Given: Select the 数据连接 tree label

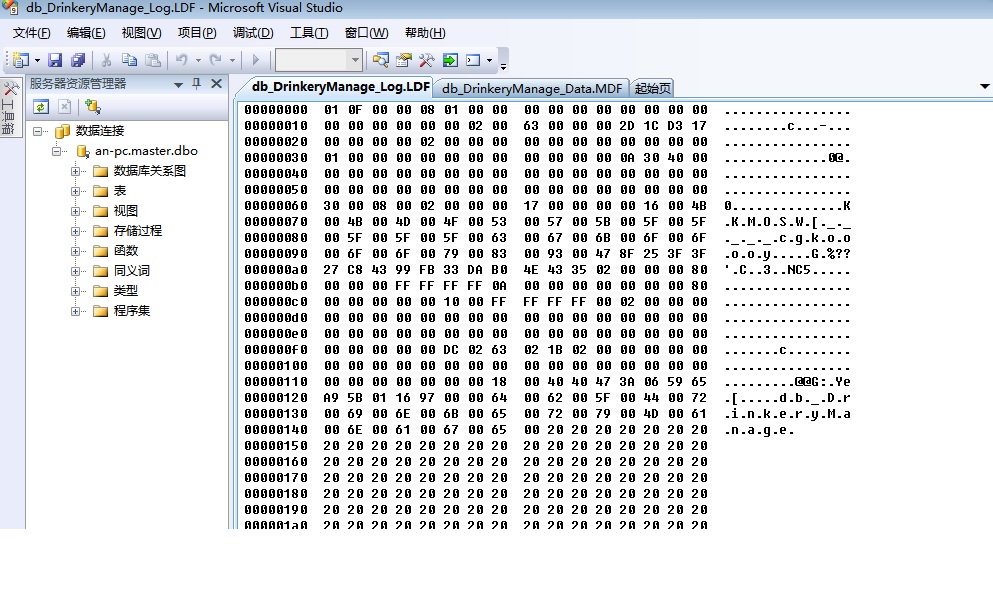Looking at the screenshot, I should [x=100, y=131].
